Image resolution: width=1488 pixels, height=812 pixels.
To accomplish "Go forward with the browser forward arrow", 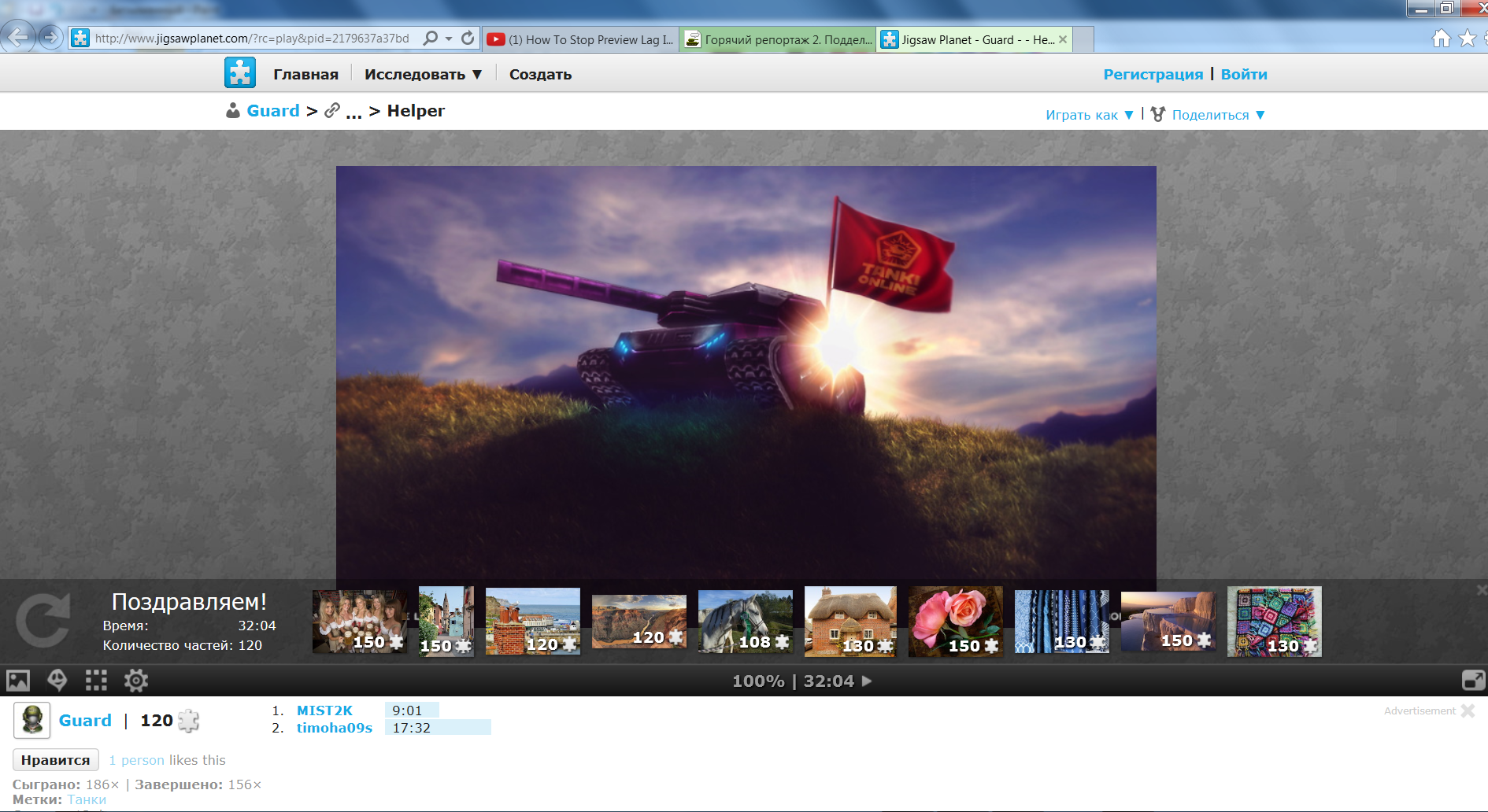I will (x=51, y=37).
